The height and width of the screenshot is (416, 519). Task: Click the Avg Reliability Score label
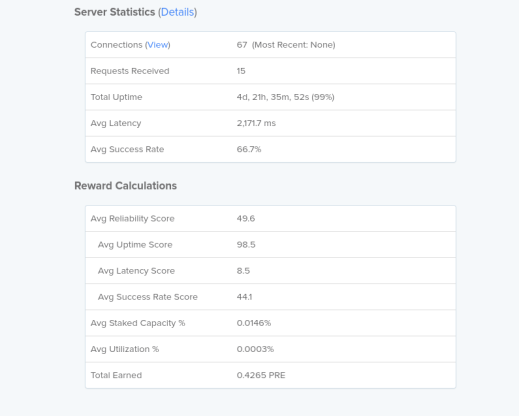(x=133, y=218)
